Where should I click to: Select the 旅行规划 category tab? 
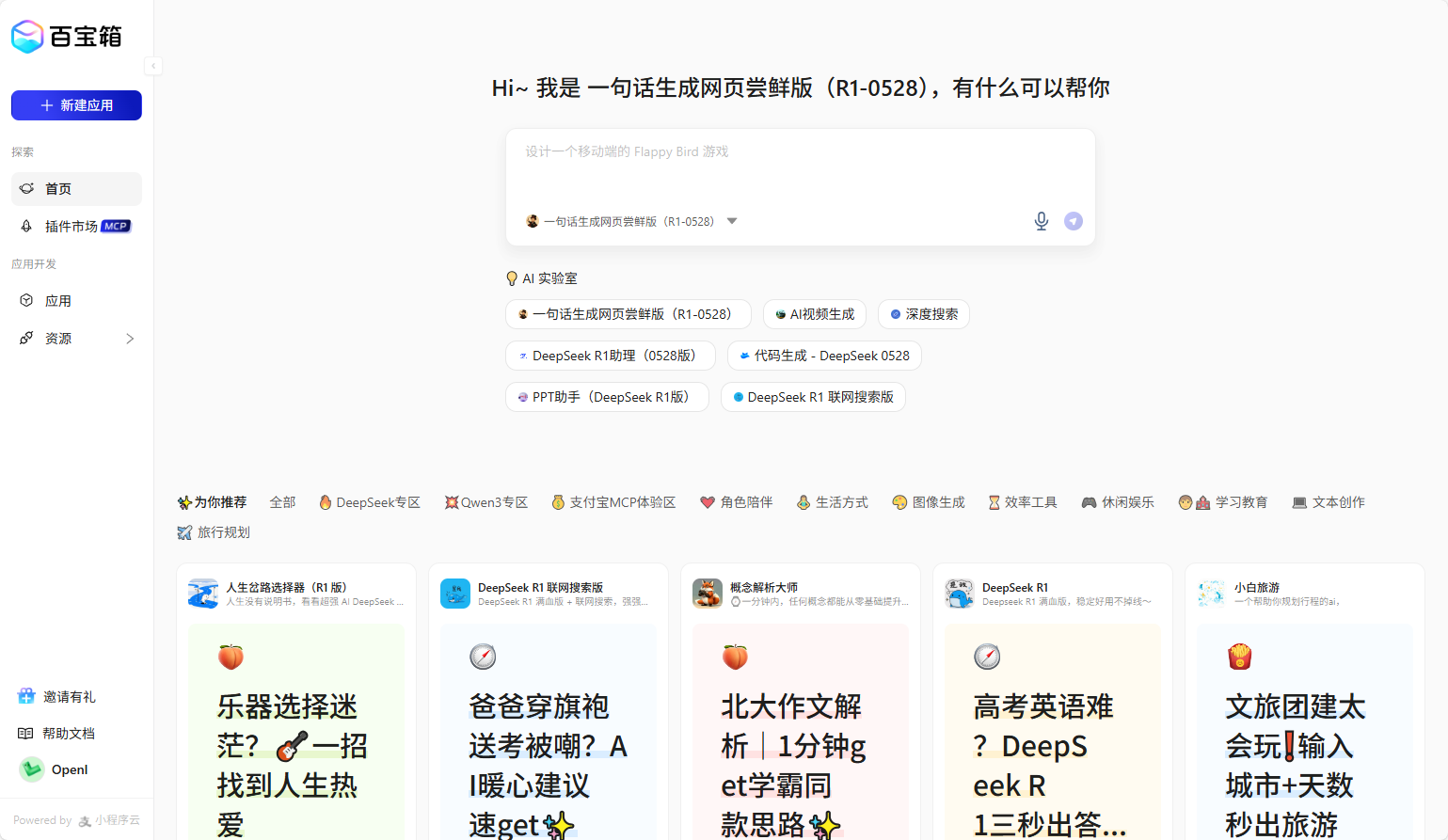coord(214,532)
